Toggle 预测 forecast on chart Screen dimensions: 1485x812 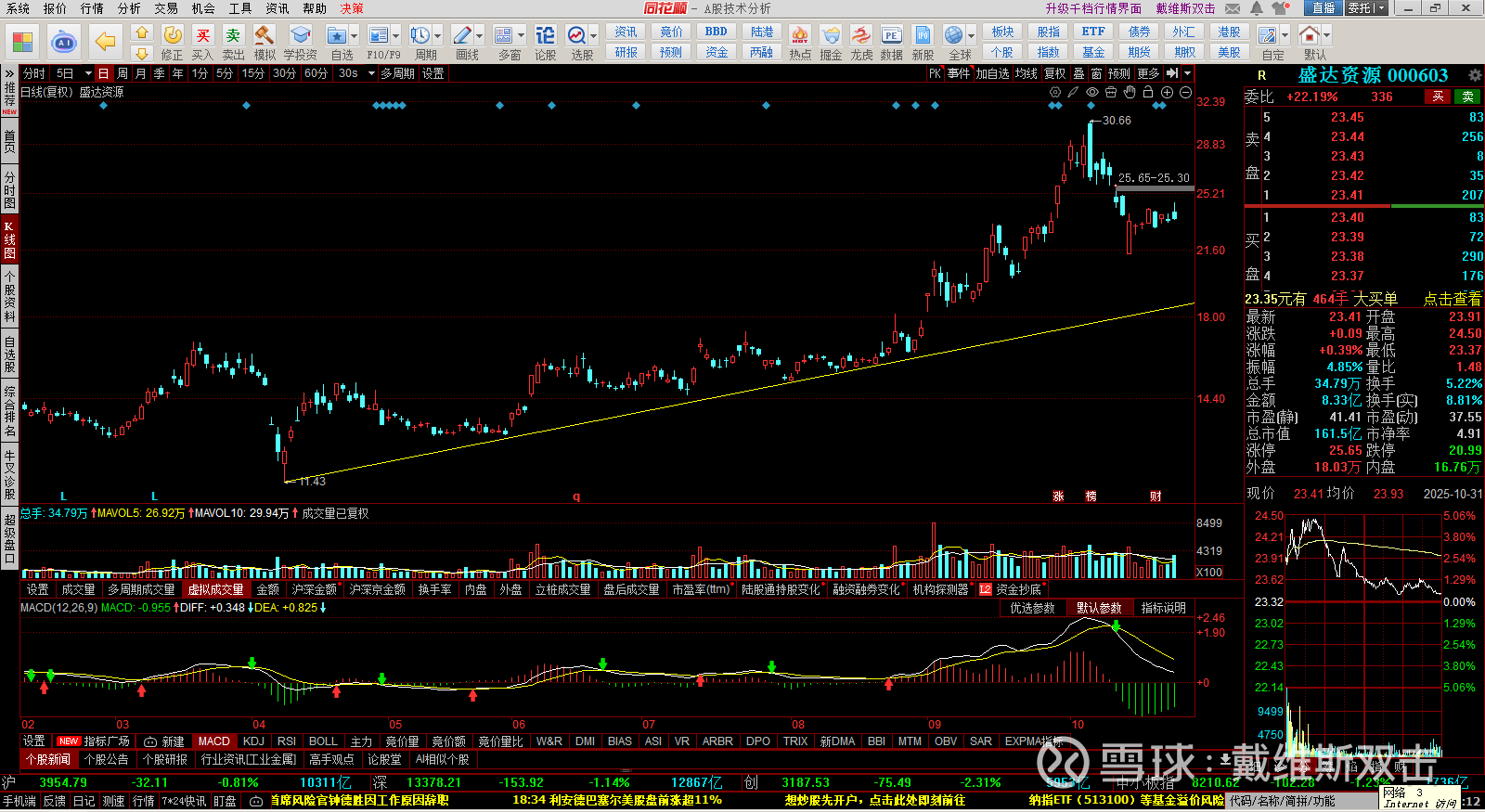pyautogui.click(x=1119, y=73)
